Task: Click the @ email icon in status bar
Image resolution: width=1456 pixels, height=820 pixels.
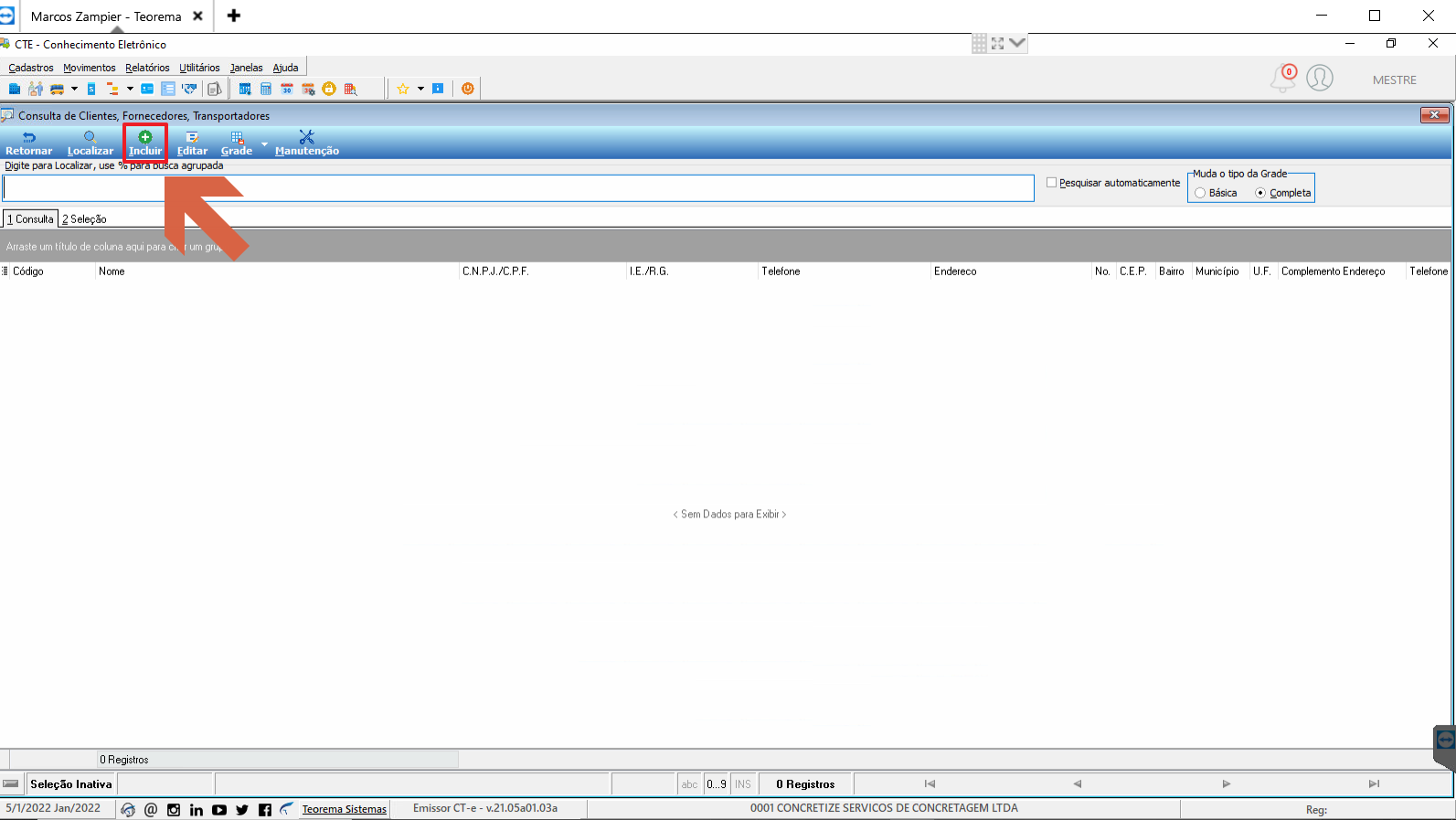Action: point(151,810)
